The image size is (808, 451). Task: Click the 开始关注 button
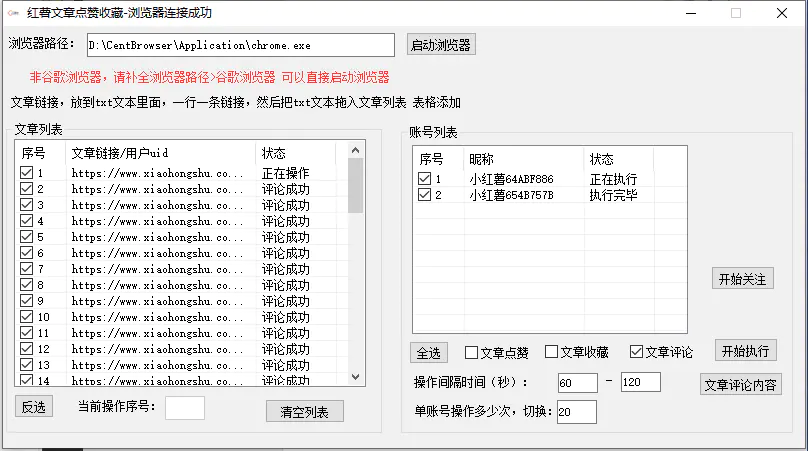point(742,279)
